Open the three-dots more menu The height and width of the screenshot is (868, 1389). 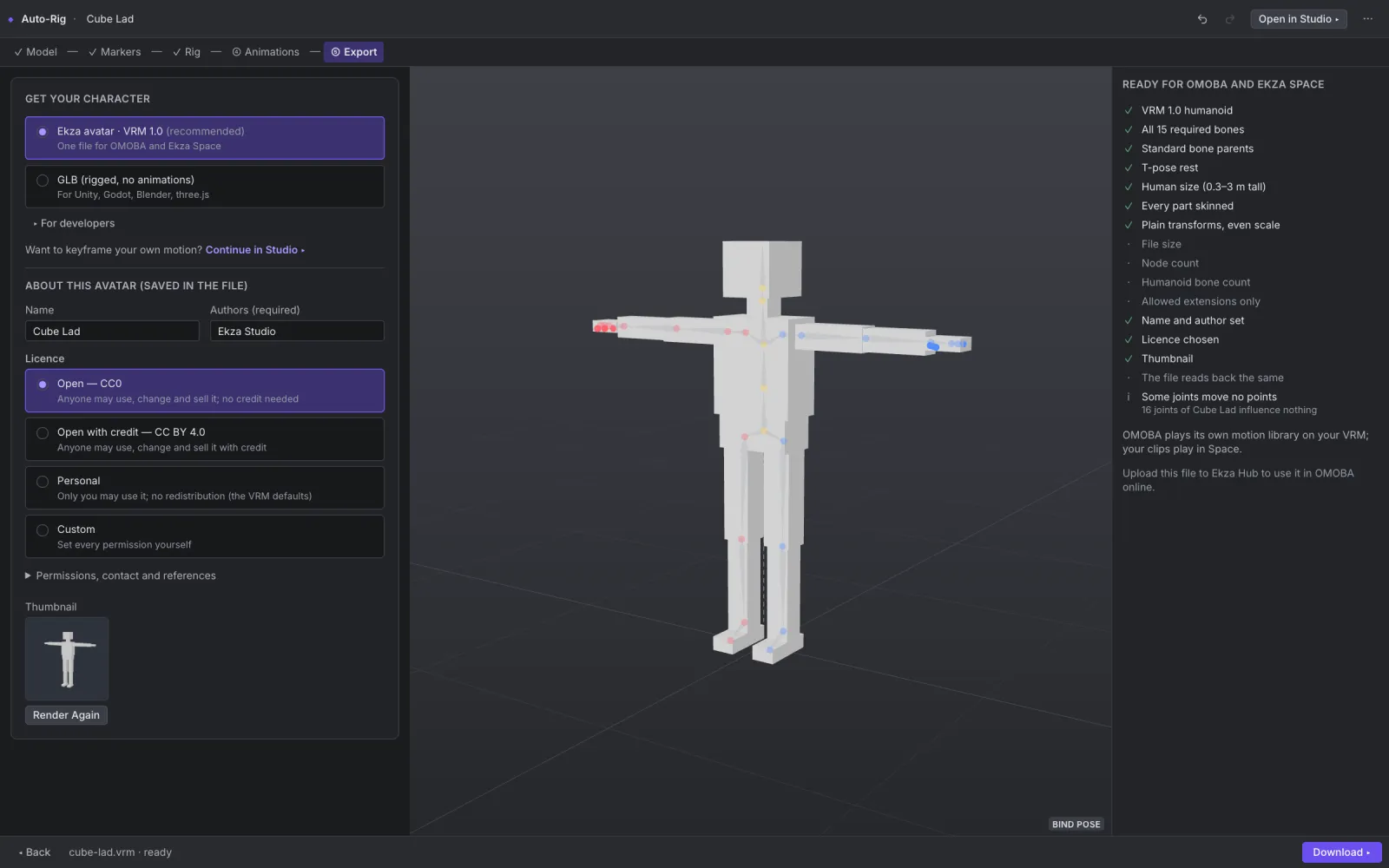click(1368, 19)
